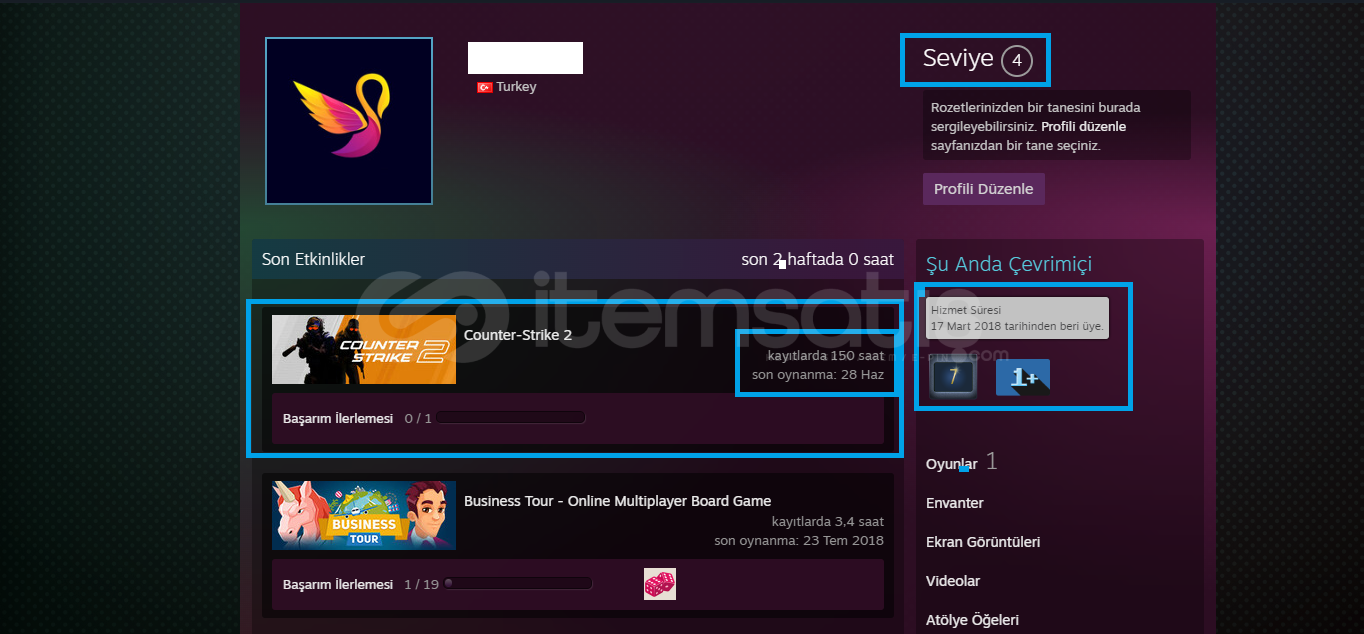Open Business Tour - Online Multiplayer Board Game title
Viewport: 1364px width, 634px height.
(618, 501)
